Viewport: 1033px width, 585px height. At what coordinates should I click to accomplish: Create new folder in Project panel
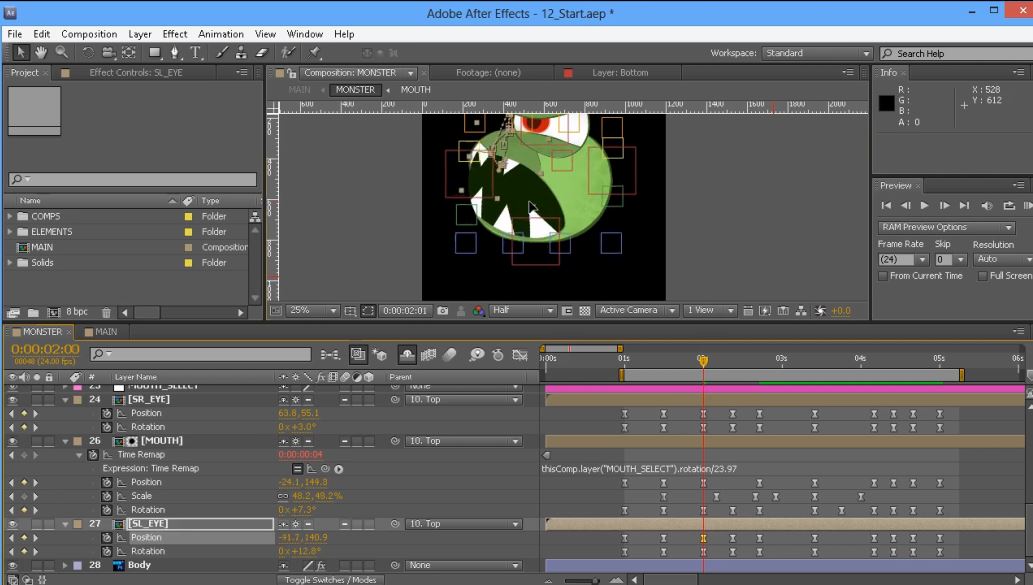click(33, 312)
